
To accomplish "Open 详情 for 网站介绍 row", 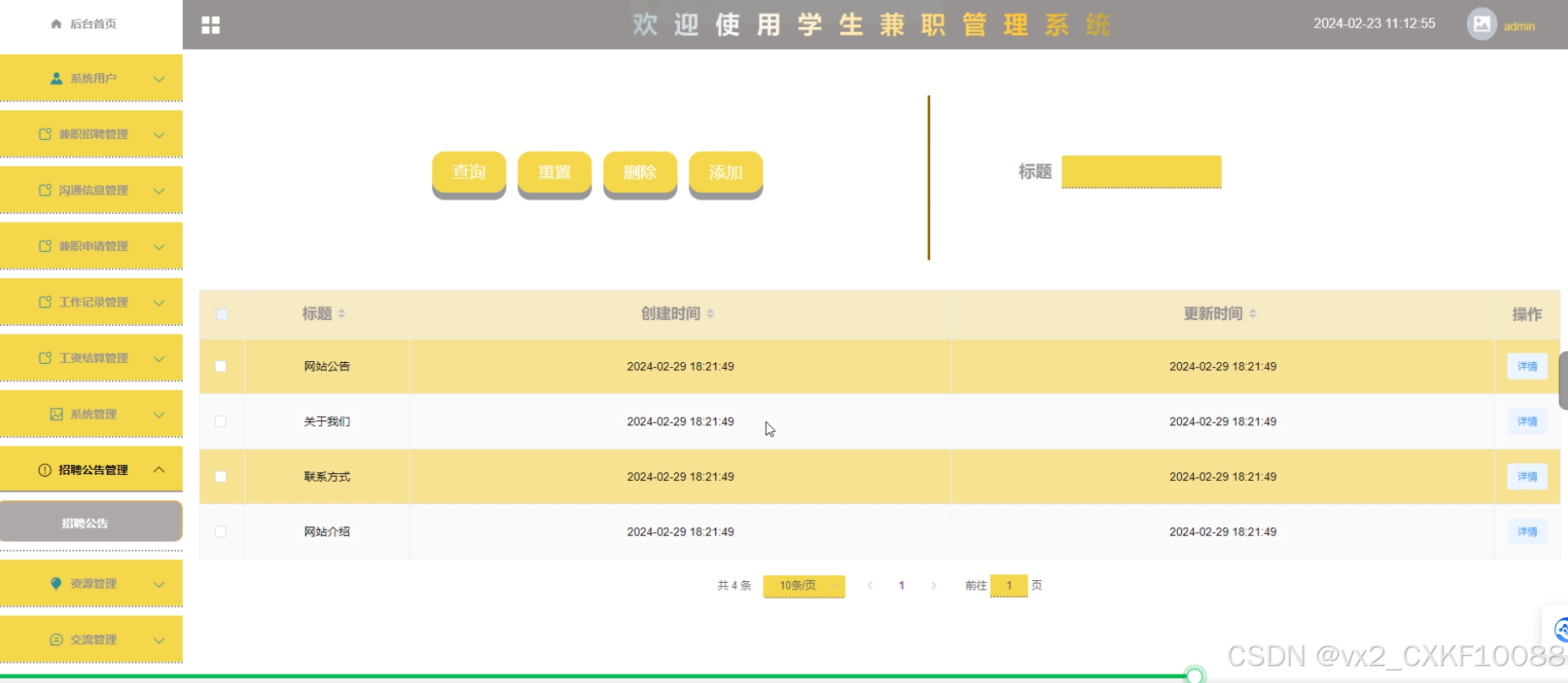I will coord(1527,531).
